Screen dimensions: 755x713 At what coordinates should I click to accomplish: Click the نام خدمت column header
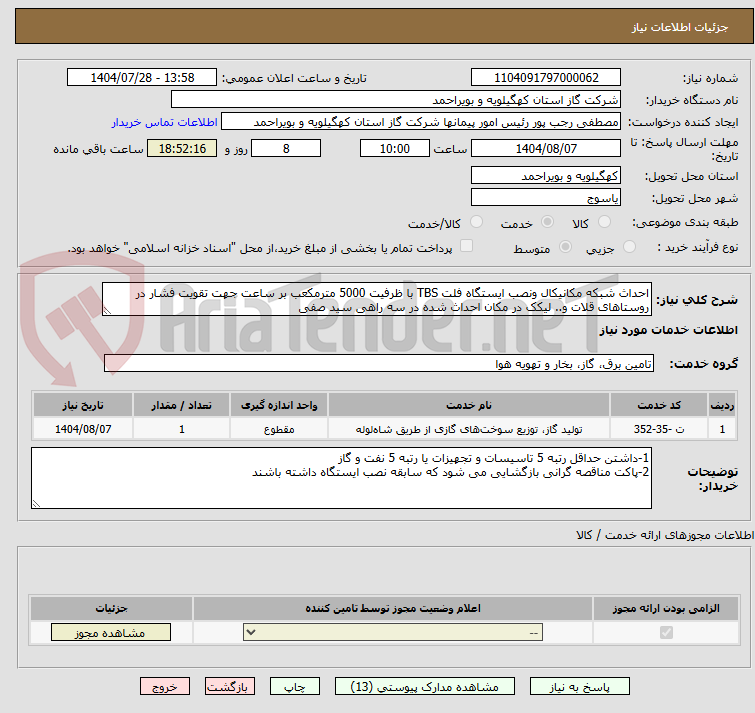coord(469,405)
